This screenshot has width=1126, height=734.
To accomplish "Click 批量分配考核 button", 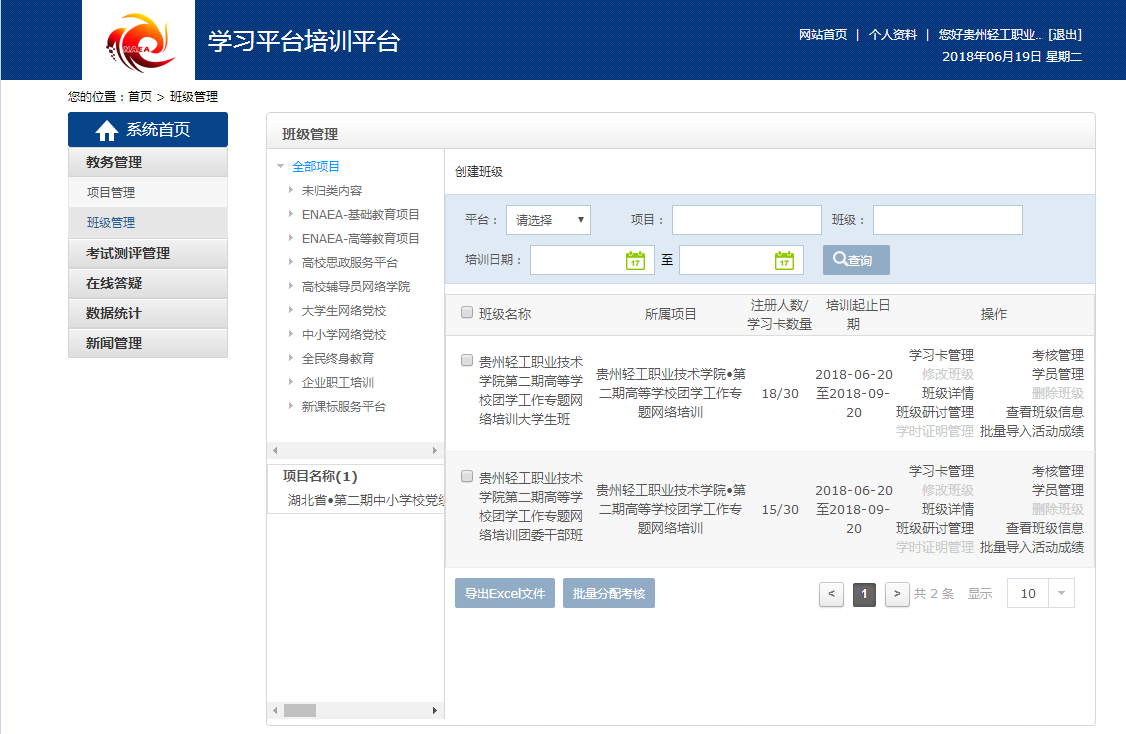I will tap(609, 593).
